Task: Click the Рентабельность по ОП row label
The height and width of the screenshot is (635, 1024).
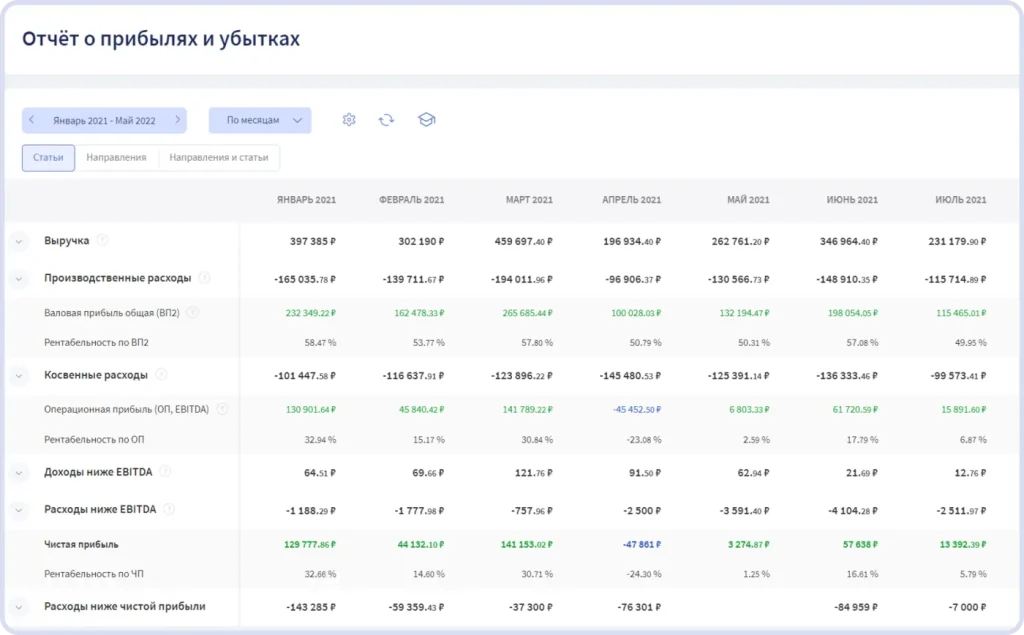Action: tap(94, 440)
